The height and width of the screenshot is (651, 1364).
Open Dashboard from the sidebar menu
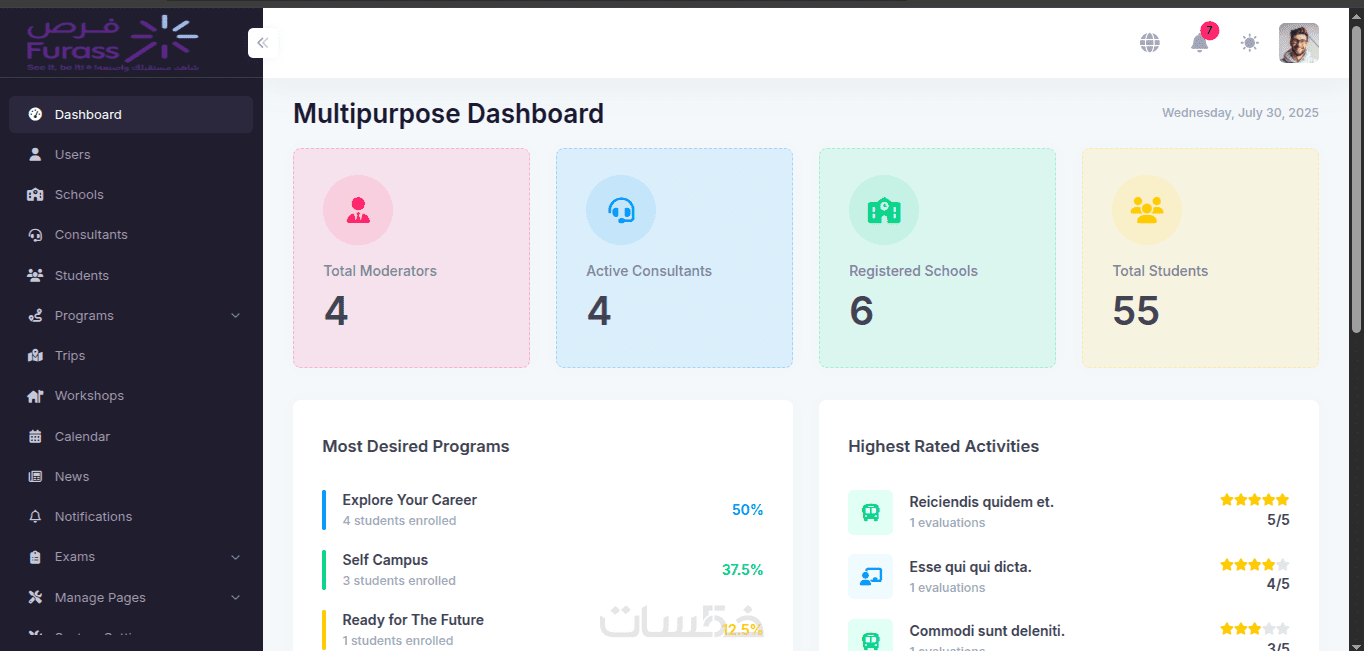[131, 114]
